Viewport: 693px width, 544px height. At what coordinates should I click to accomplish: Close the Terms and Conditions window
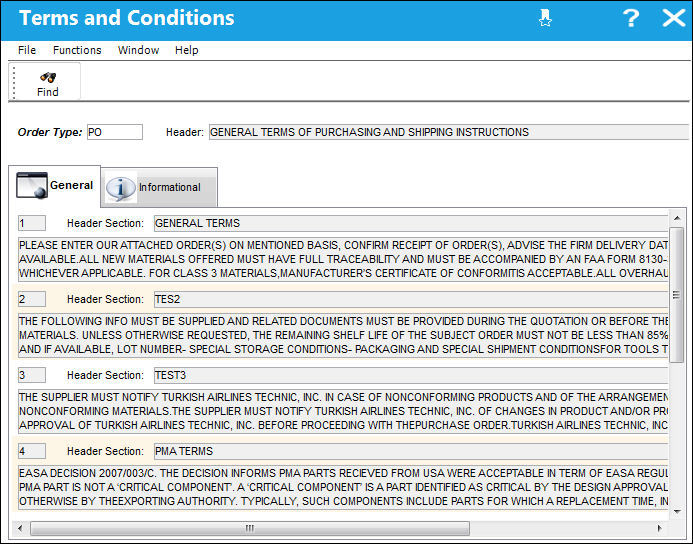674,18
